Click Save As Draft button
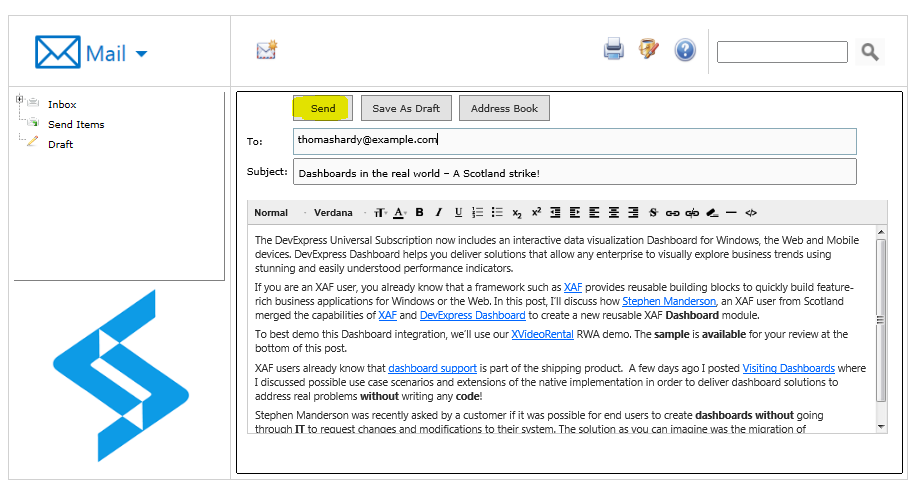Viewport: 916px width, 497px height. [406, 108]
